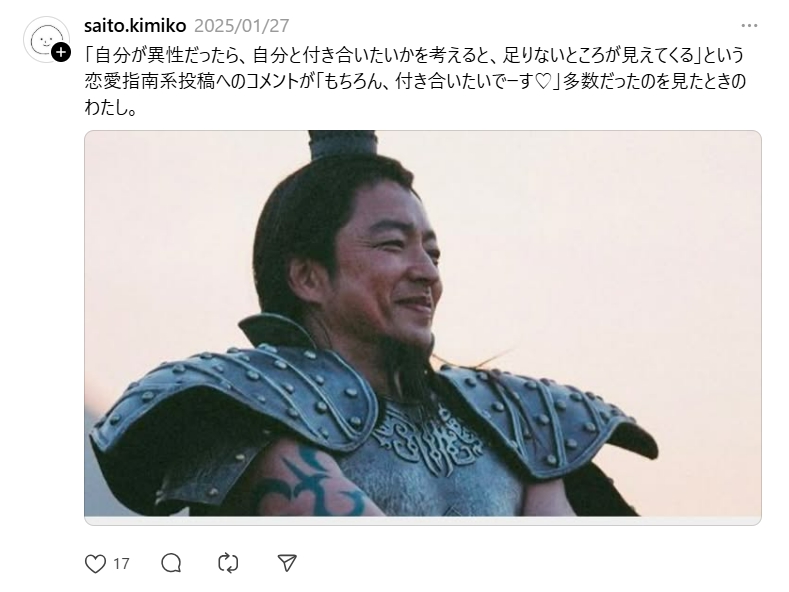Open the reply speech bubble icon
789x592 pixels.
(x=171, y=563)
